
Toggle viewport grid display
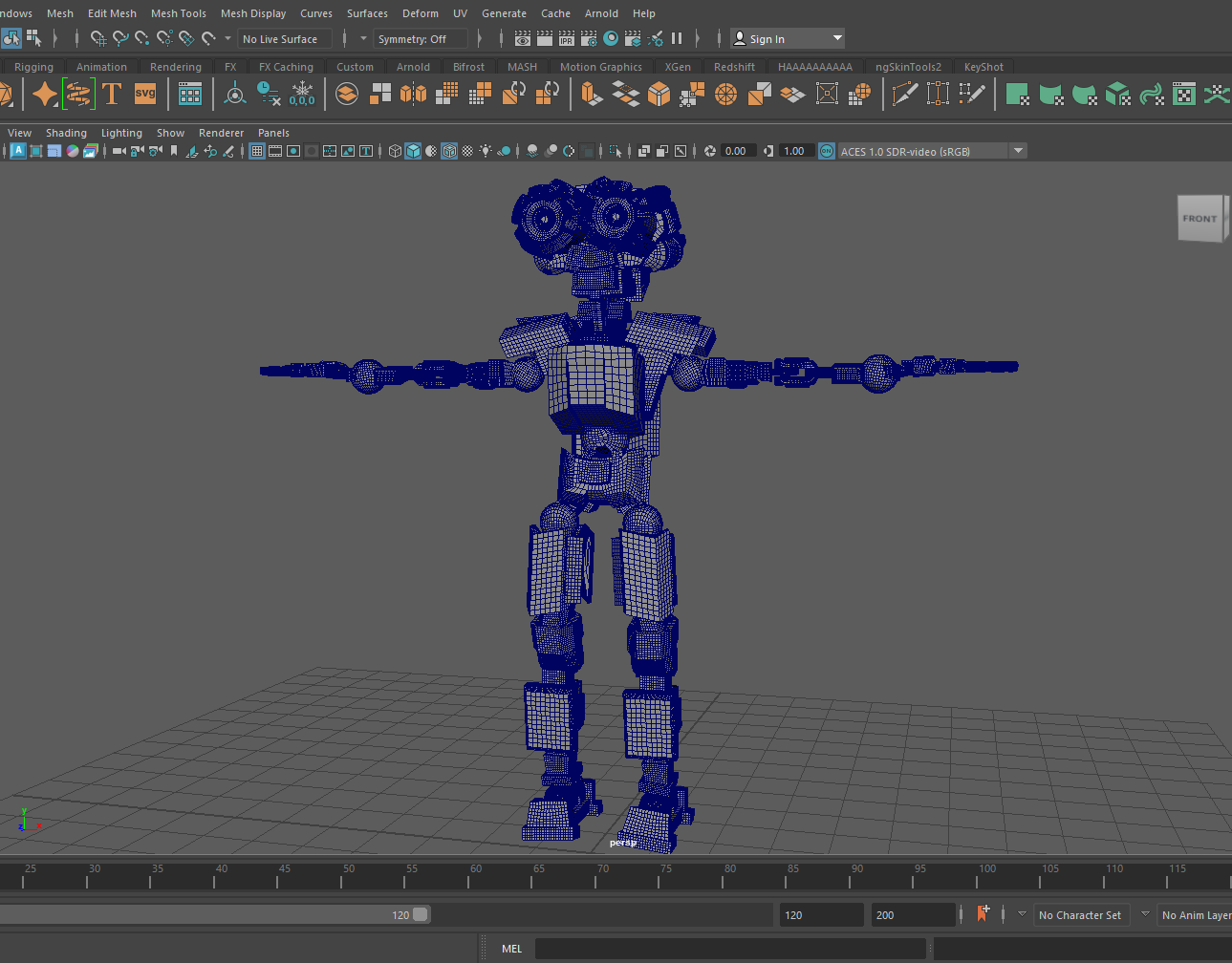point(257,151)
